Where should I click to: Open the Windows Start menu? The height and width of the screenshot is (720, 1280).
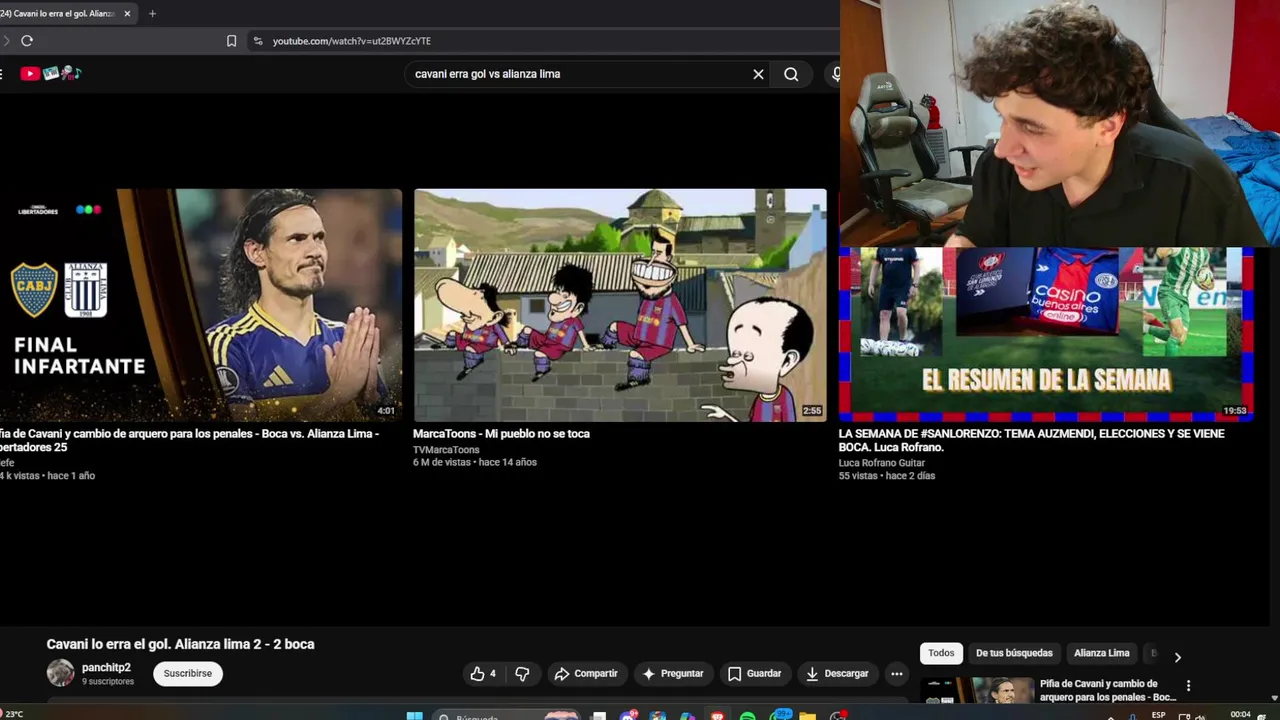pyautogui.click(x=414, y=716)
